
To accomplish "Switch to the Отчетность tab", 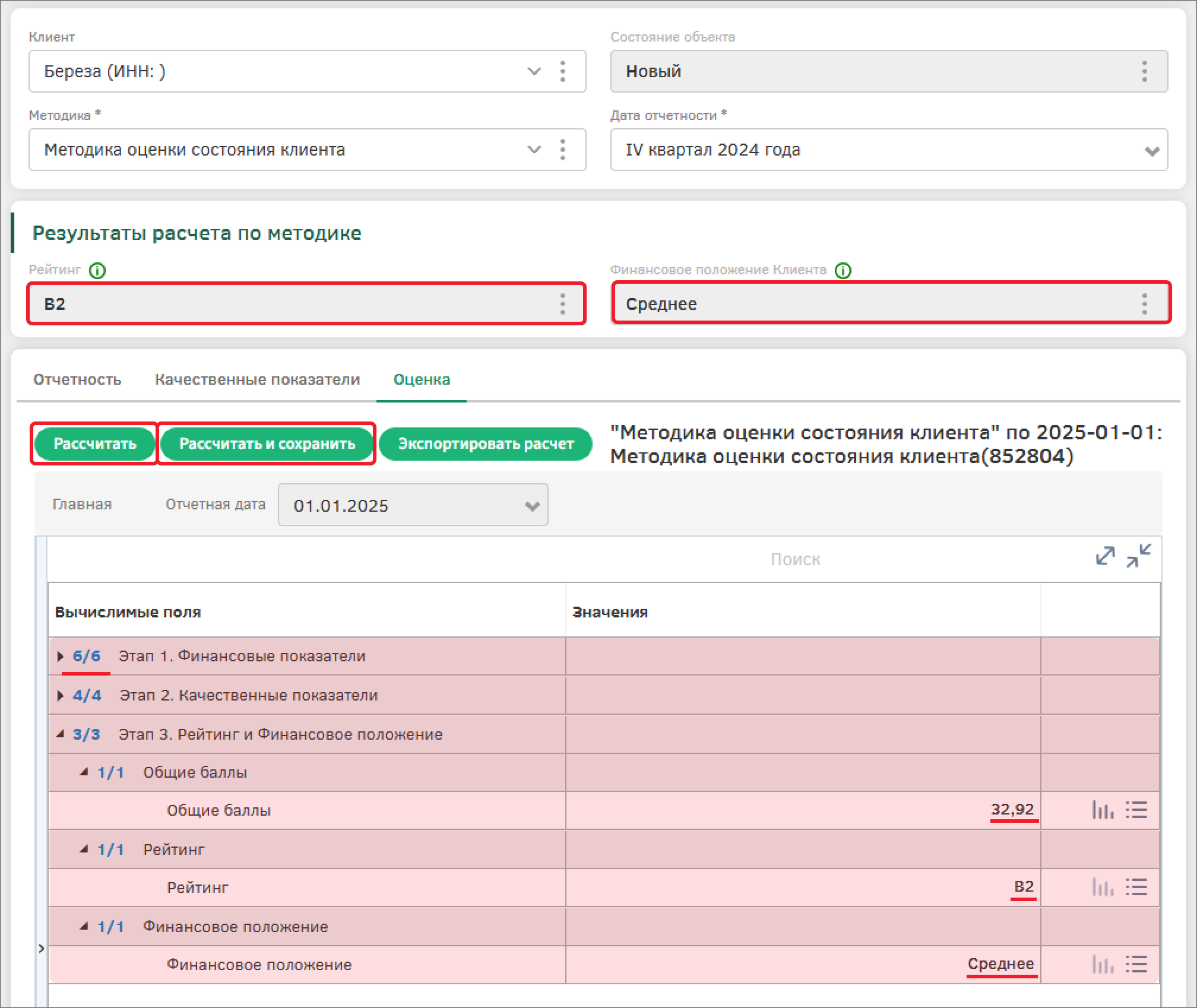I will click(x=77, y=380).
